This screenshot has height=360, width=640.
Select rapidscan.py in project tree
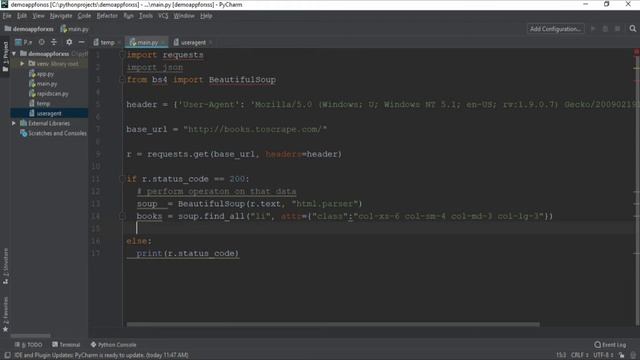click(49, 93)
